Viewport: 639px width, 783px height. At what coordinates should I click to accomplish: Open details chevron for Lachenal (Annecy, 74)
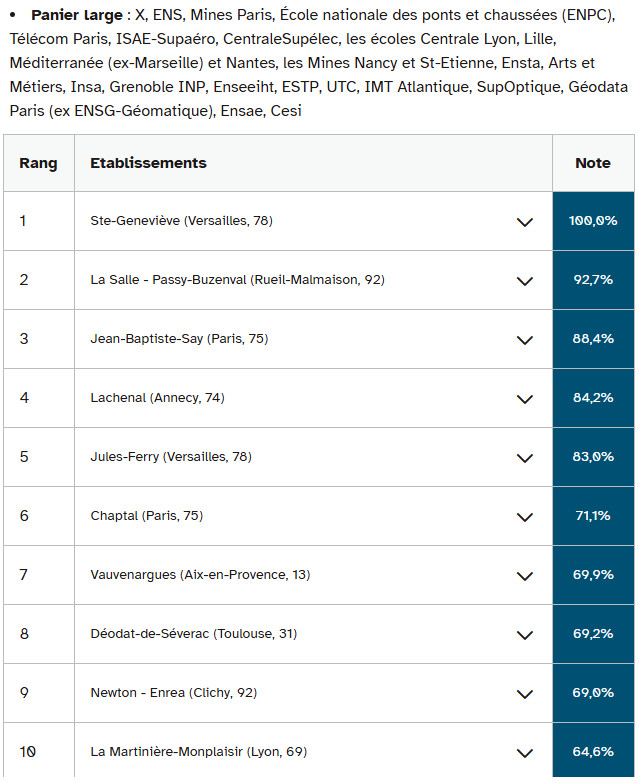[524, 398]
